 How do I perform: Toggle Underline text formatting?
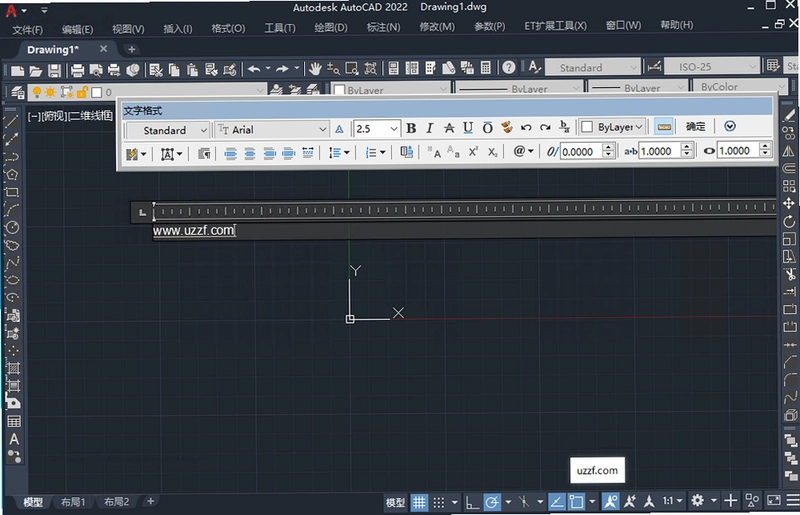(x=468, y=128)
